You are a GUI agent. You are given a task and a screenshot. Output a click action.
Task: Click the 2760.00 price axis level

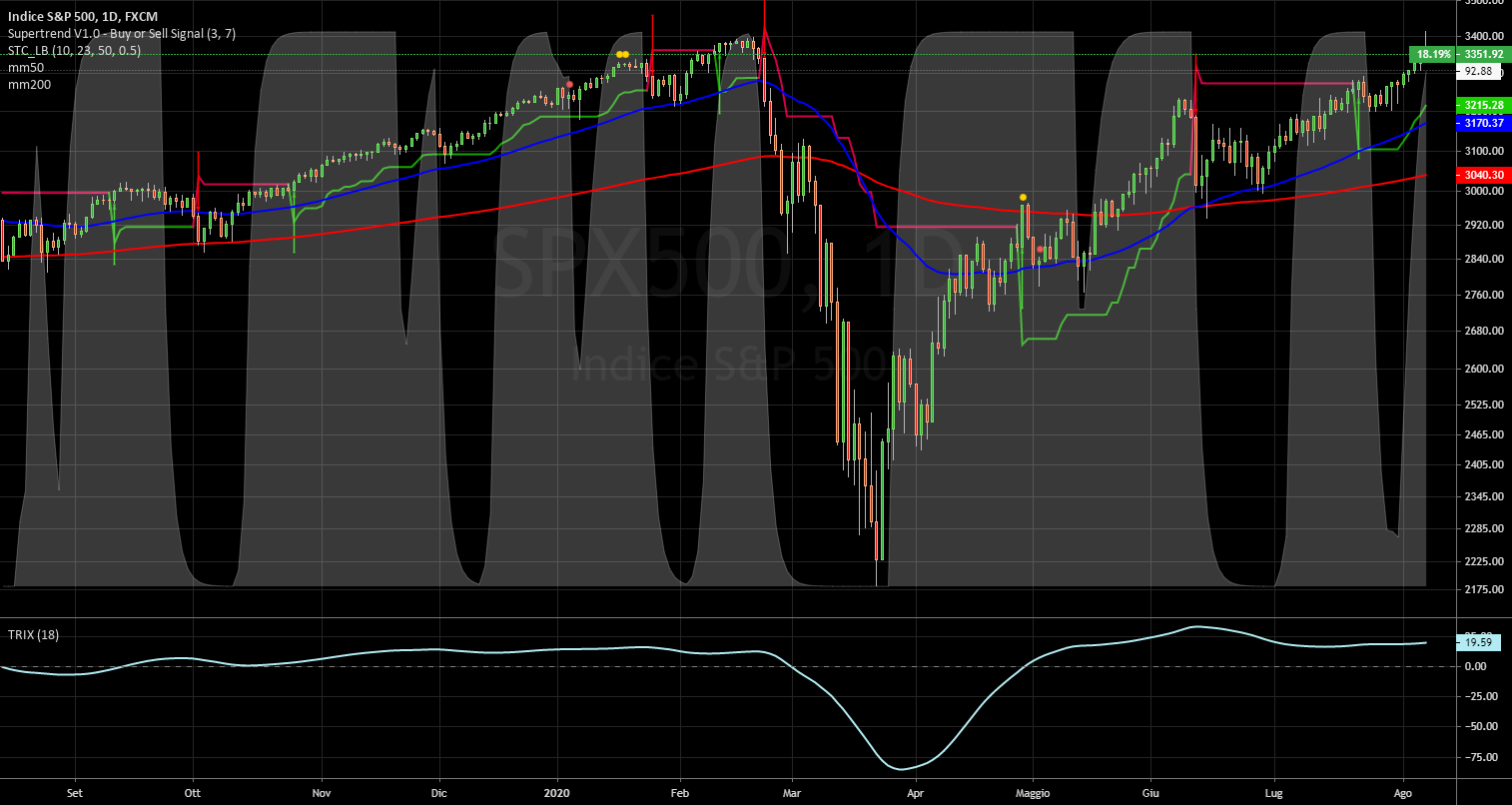[x=1484, y=295]
